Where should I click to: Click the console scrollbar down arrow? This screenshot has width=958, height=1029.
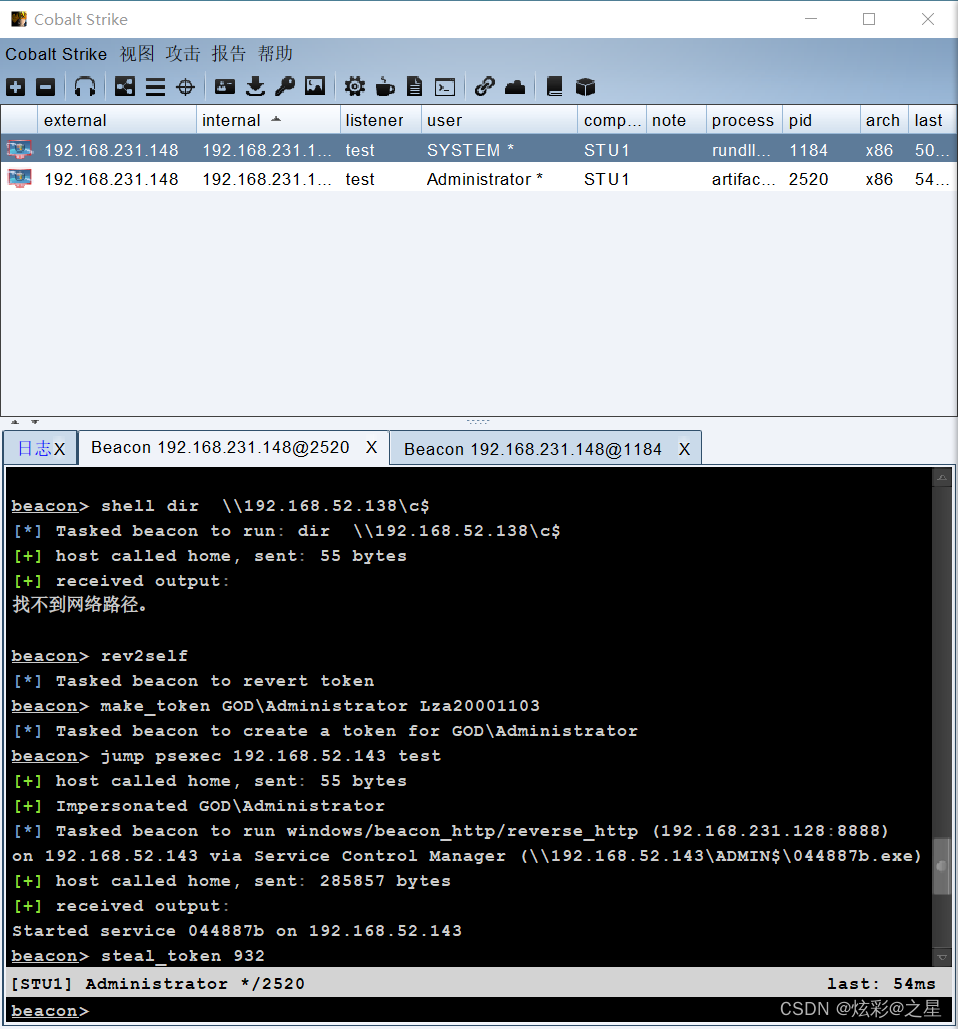tap(942, 957)
